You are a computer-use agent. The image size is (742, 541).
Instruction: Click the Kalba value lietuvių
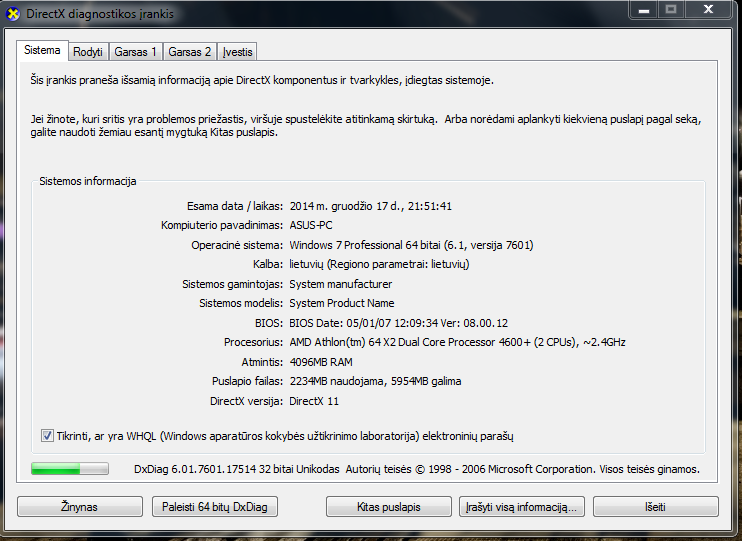379,264
